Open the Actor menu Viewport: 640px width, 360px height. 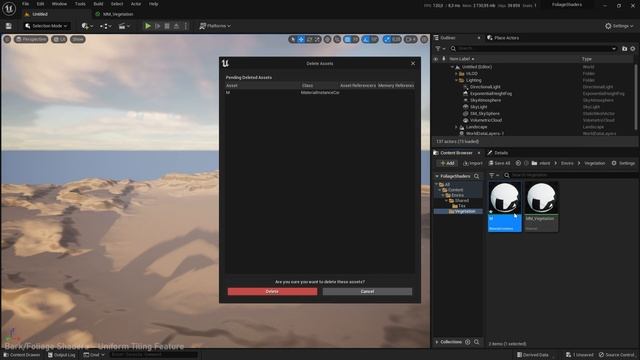coord(136,4)
